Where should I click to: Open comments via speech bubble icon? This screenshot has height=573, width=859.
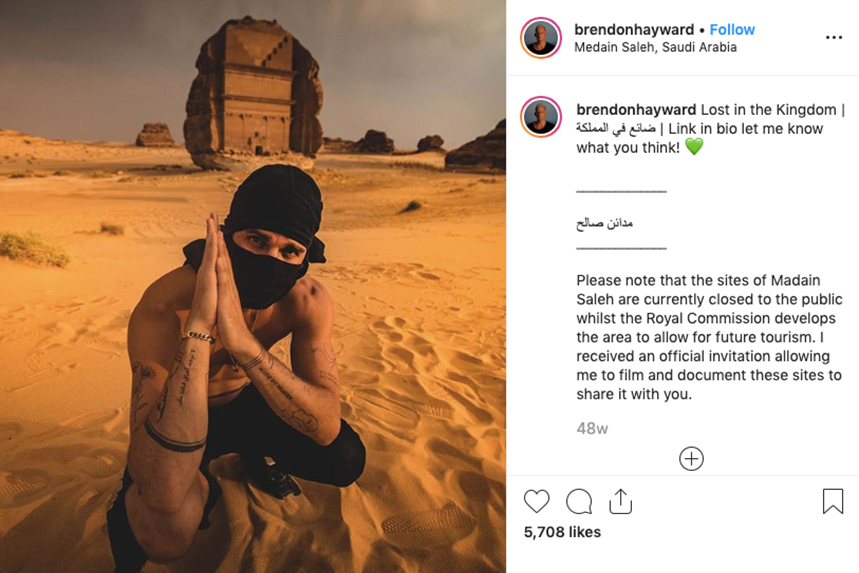[579, 501]
